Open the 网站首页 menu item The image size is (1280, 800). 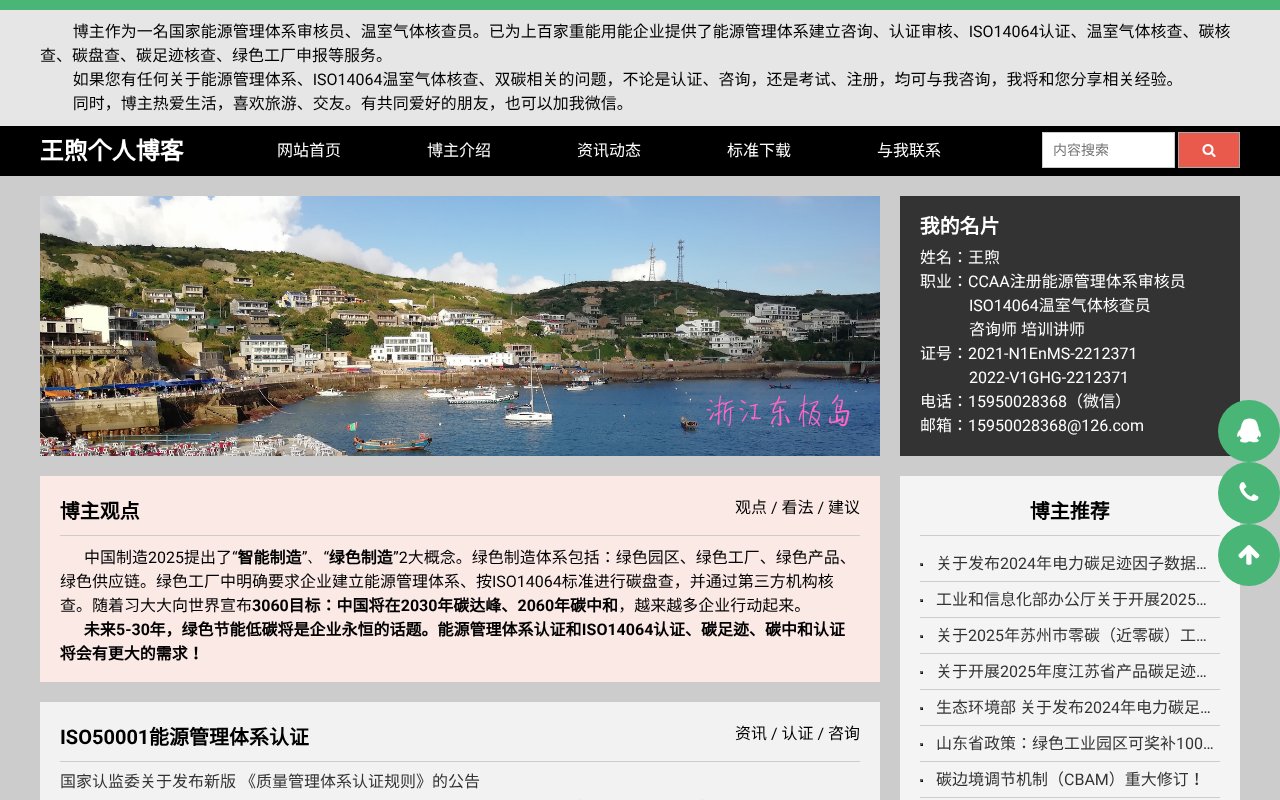(x=308, y=150)
